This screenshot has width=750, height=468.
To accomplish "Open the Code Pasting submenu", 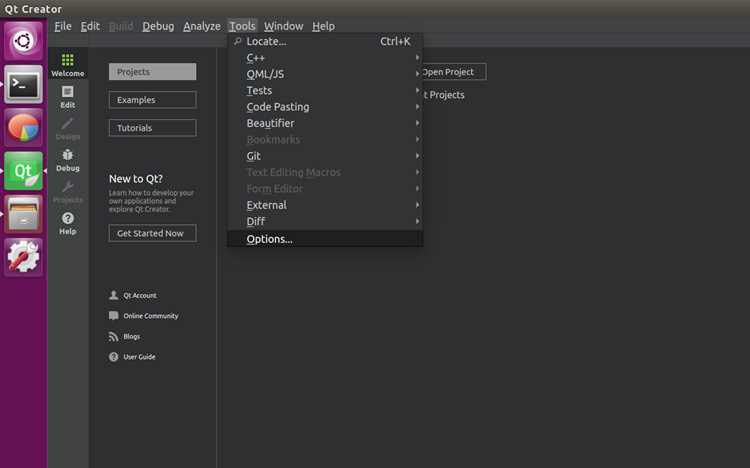I will [325, 107].
